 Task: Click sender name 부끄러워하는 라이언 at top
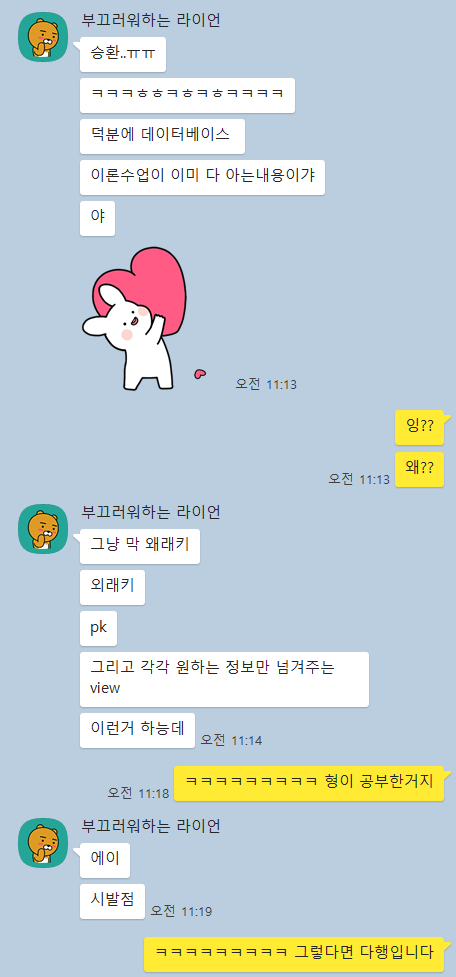click(151, 20)
